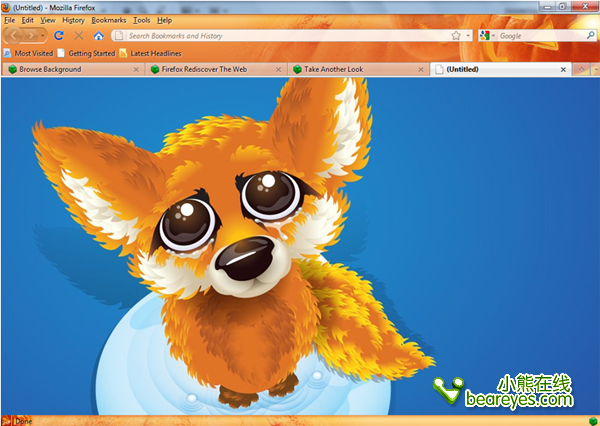Open the View menu

(x=48, y=20)
